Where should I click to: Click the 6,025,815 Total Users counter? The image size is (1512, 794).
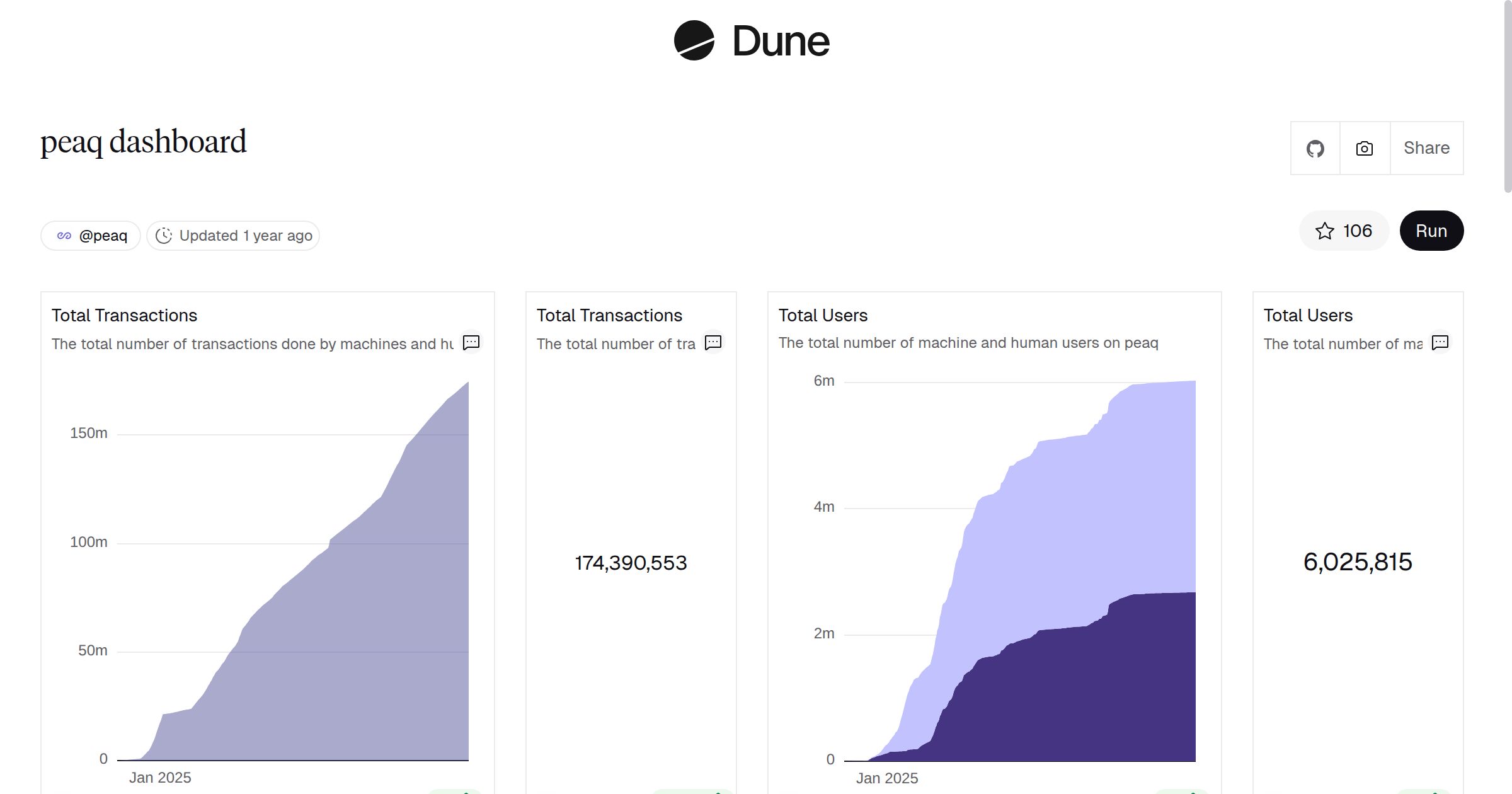point(1358,562)
